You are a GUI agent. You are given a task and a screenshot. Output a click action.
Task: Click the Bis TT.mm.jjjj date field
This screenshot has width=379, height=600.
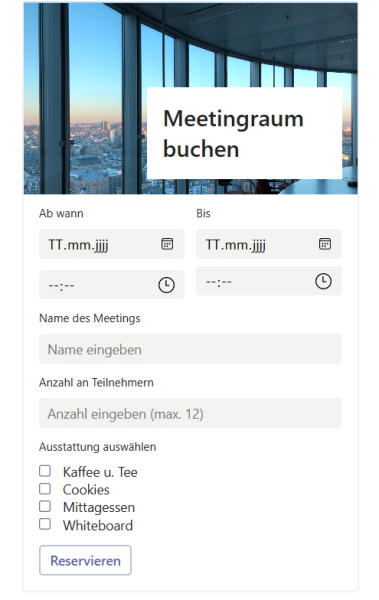click(269, 244)
